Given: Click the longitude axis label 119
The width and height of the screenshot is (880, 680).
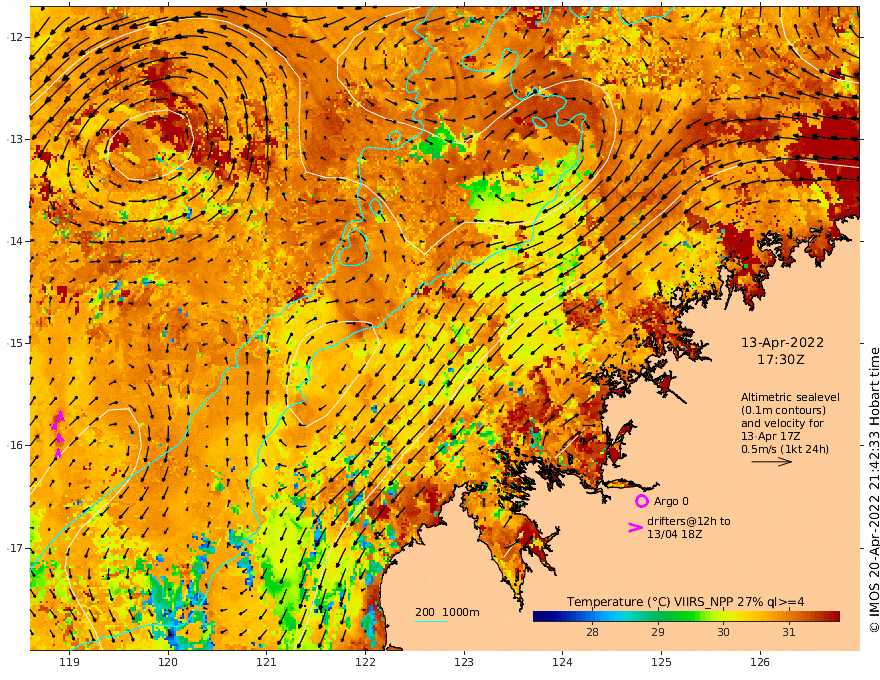Looking at the screenshot, I should click(x=70, y=663).
